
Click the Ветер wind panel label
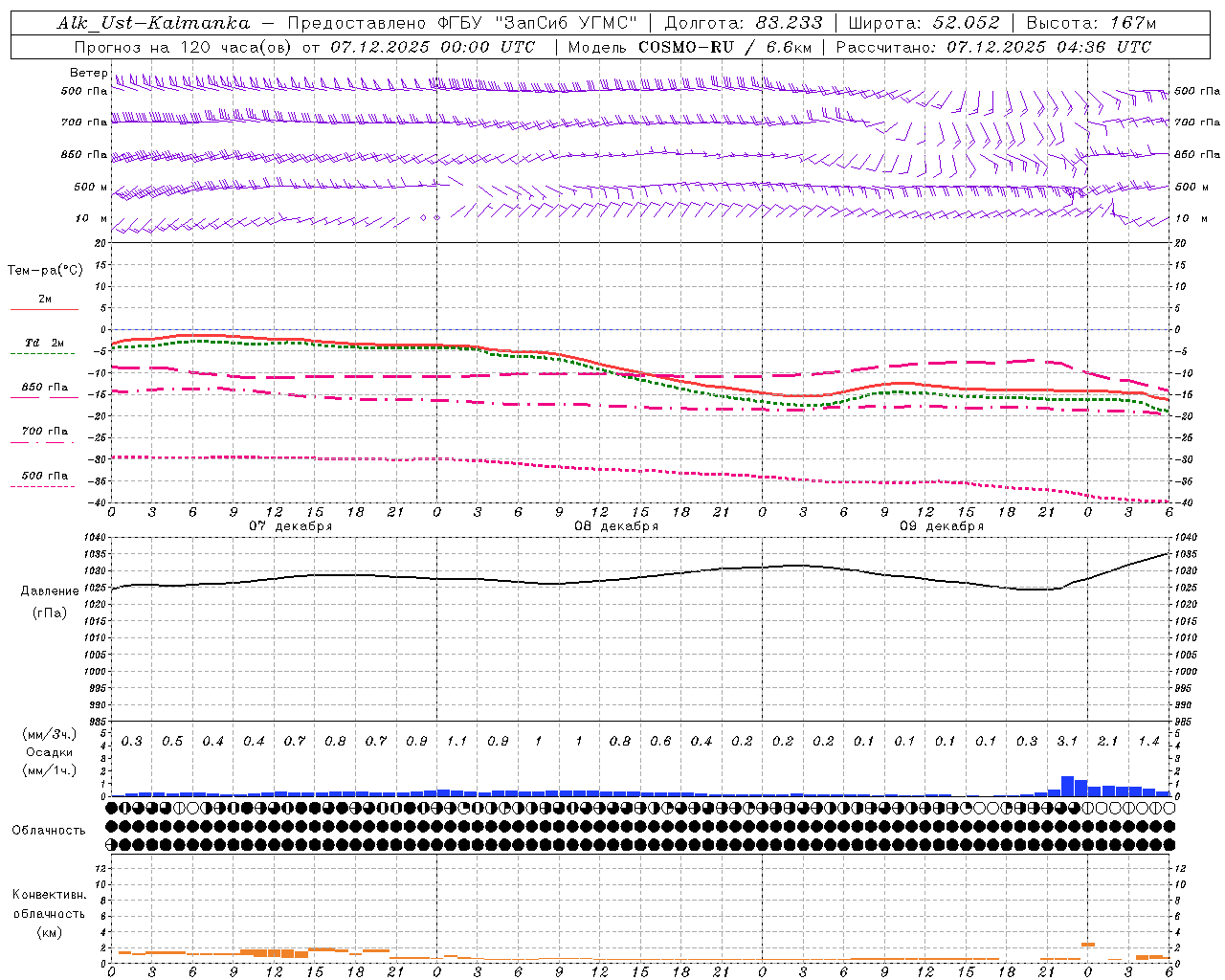(x=88, y=73)
